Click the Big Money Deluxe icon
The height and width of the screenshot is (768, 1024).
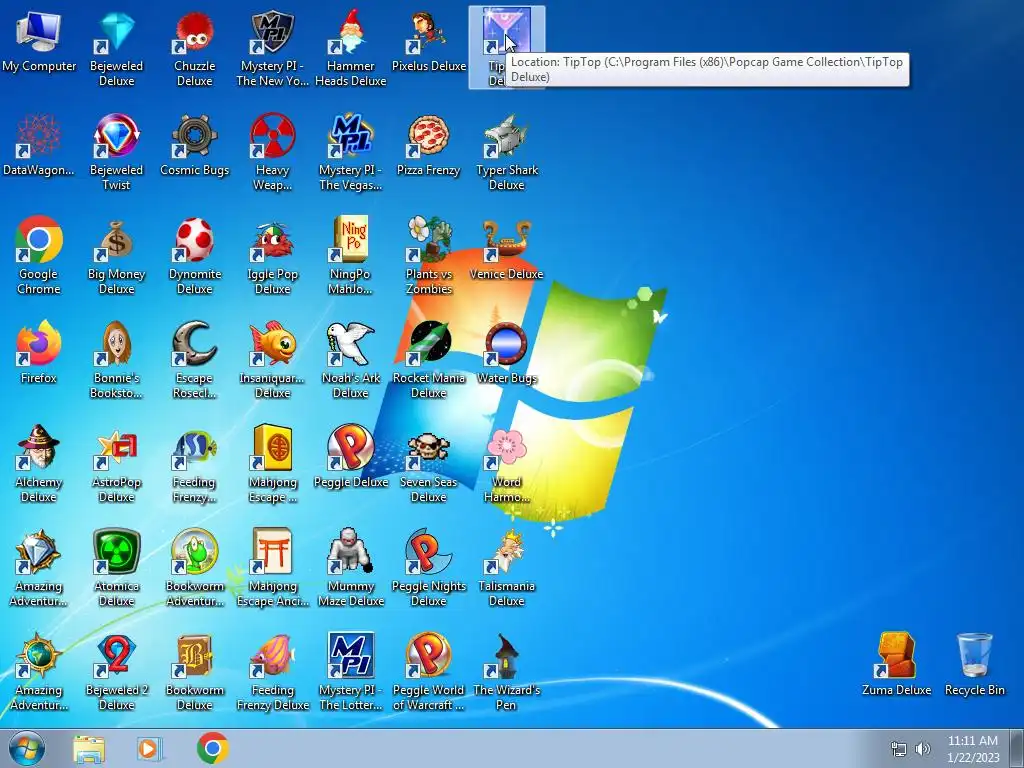point(116,257)
